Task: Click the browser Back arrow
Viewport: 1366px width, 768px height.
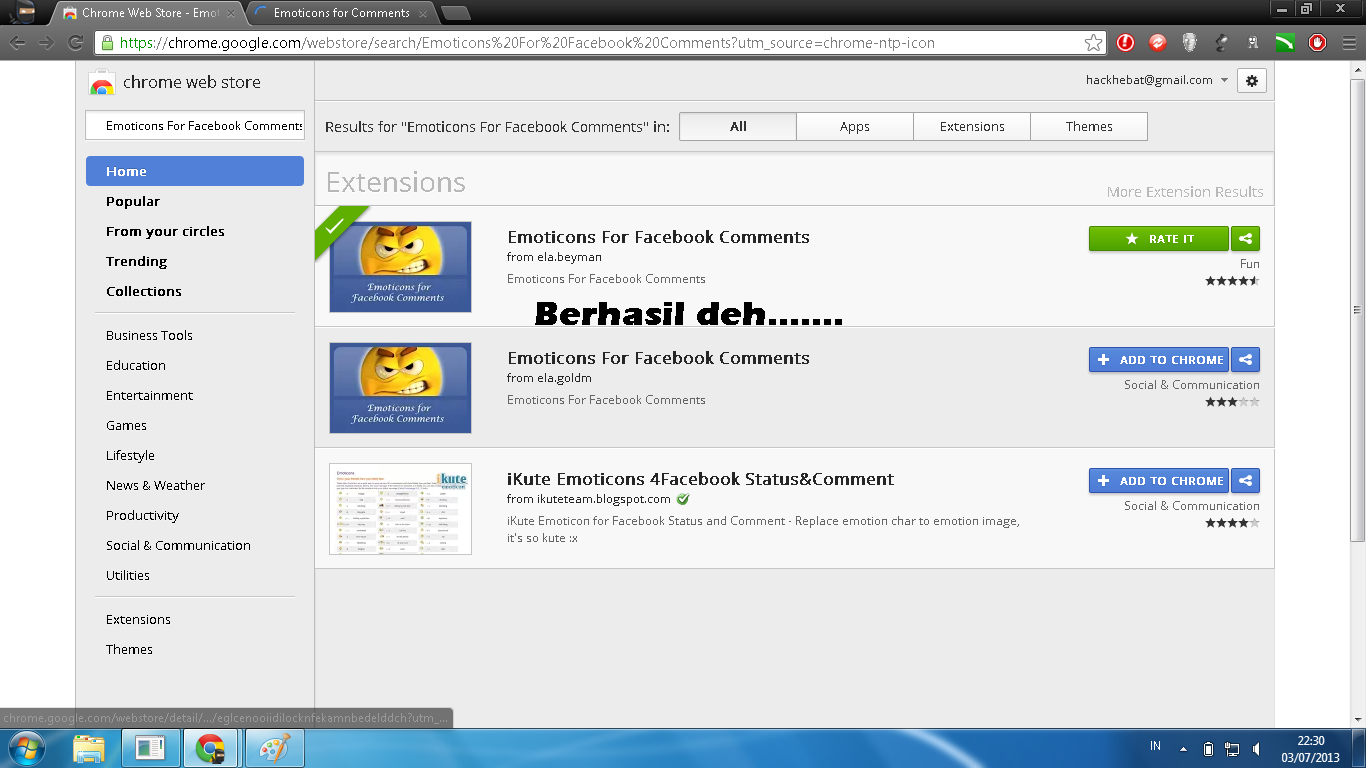Action: point(18,43)
